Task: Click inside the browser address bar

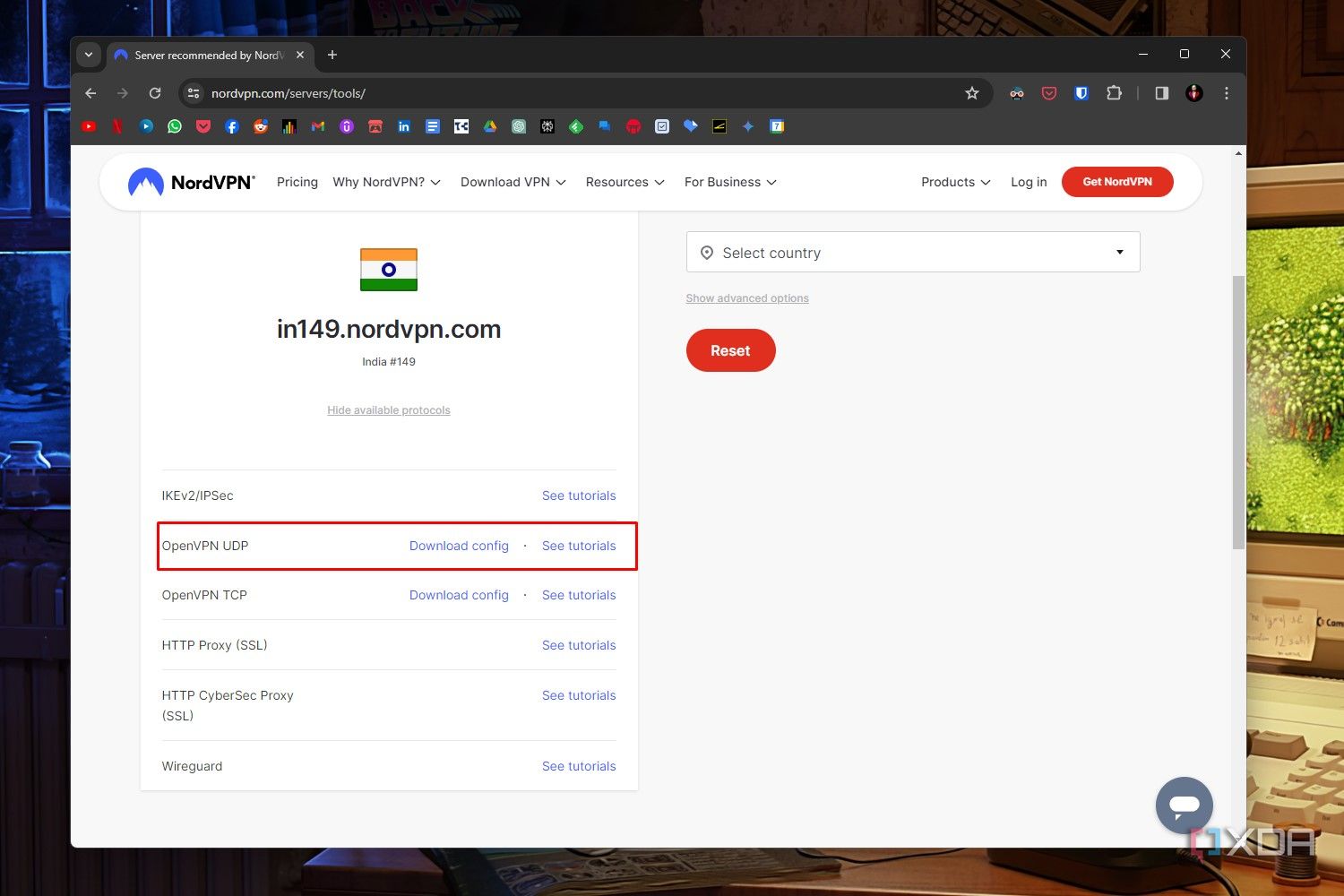Action: point(538,92)
